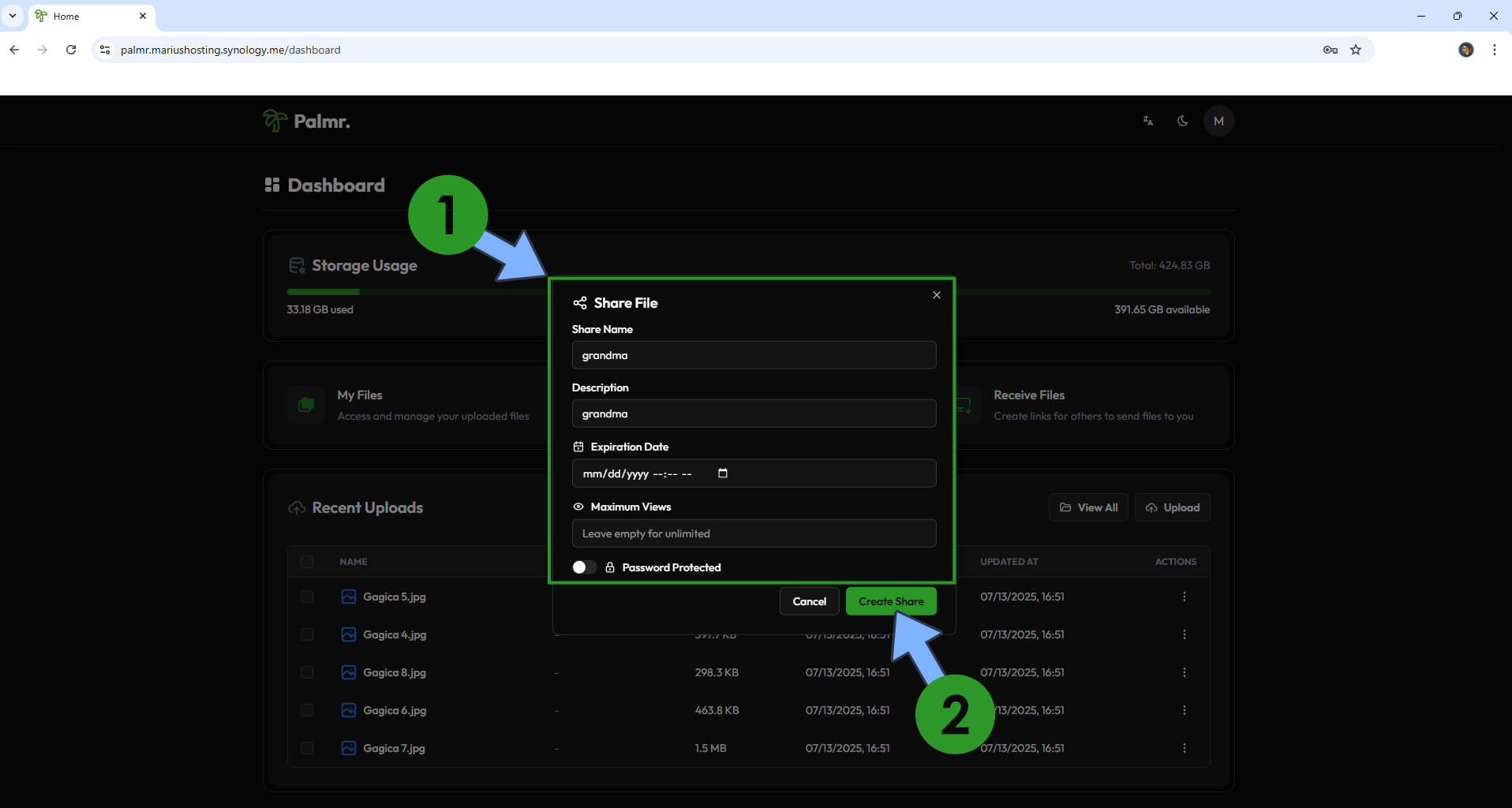This screenshot has width=1512, height=808.
Task: Click the Dashboard page heading
Action: point(336,185)
